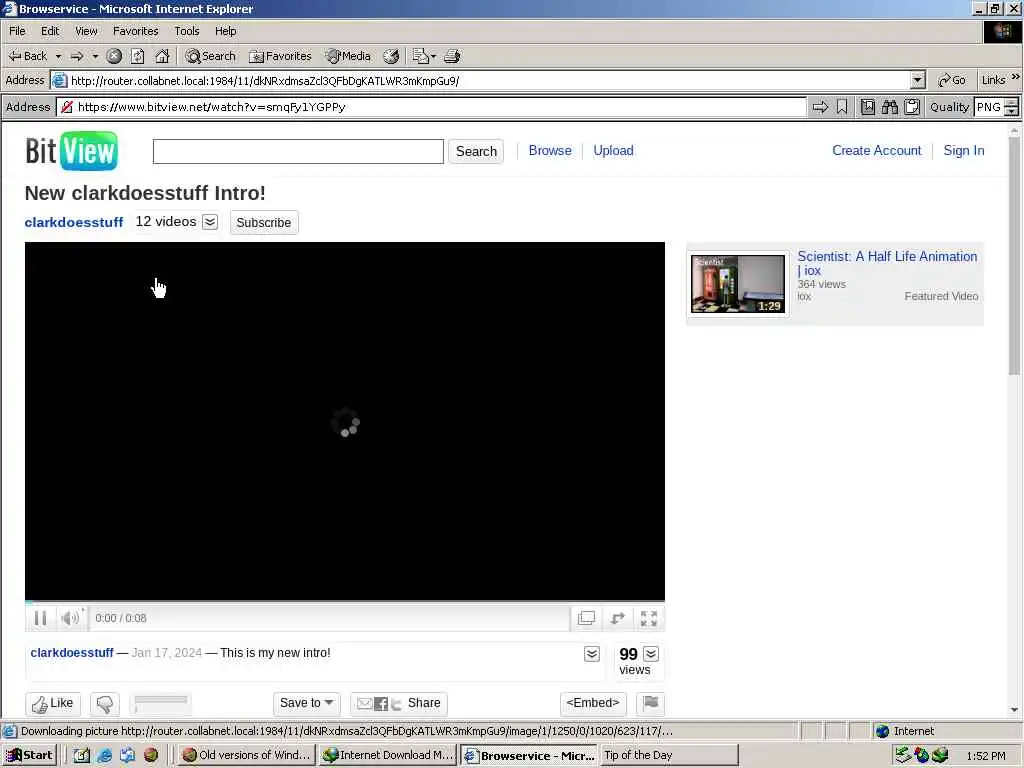Open the Browse link
This screenshot has height=768, width=1024.
coord(550,151)
